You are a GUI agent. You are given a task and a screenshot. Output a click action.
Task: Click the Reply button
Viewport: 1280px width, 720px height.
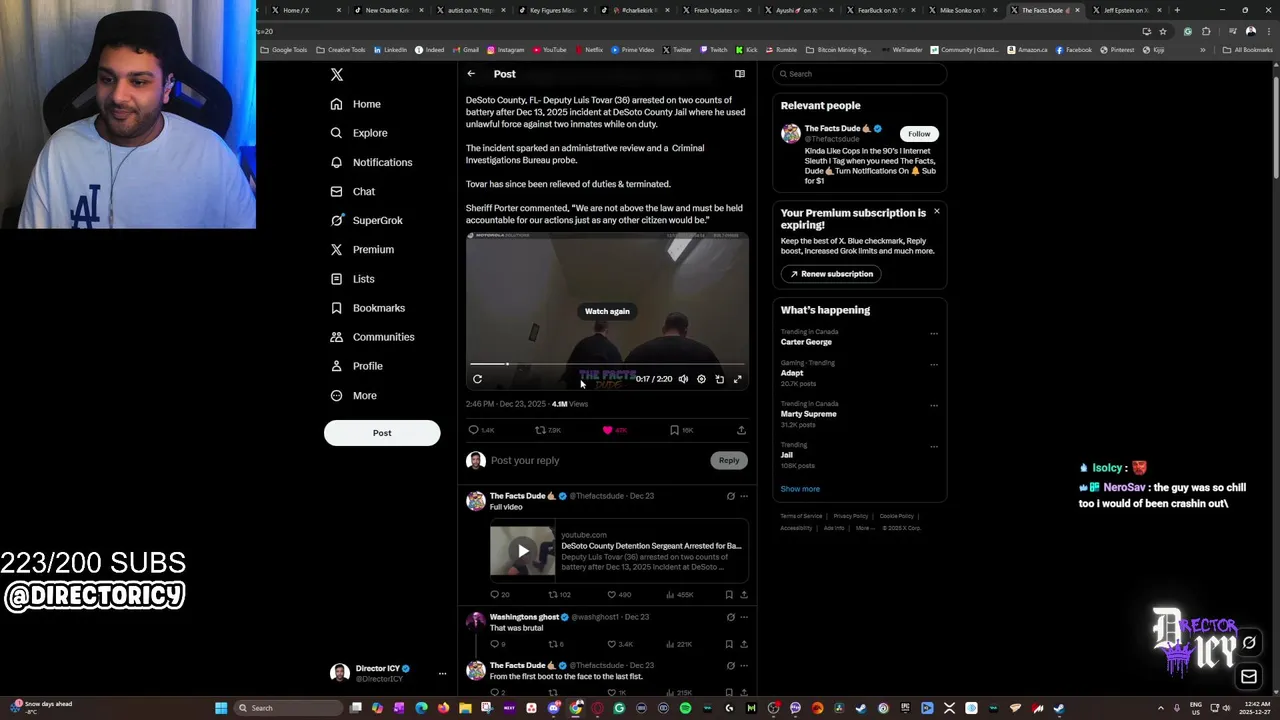point(729,460)
